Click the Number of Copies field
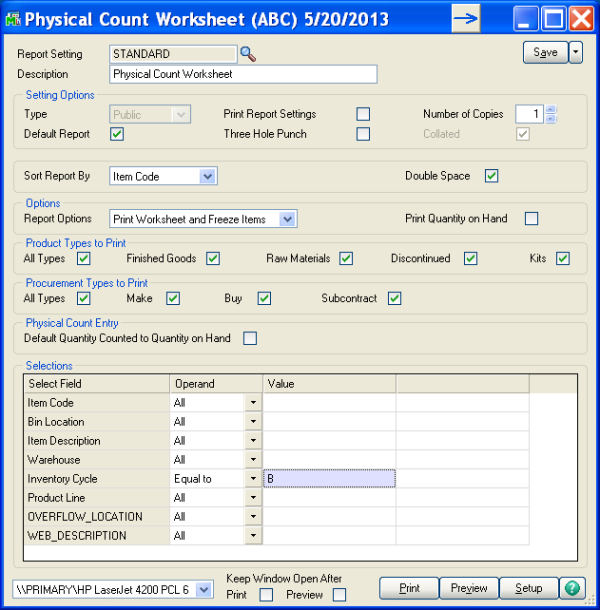The image size is (600, 610). (529, 114)
